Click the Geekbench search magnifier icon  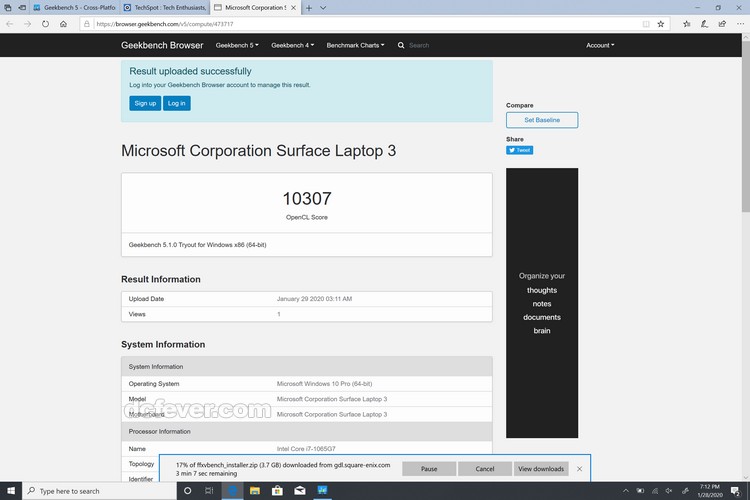click(401, 45)
